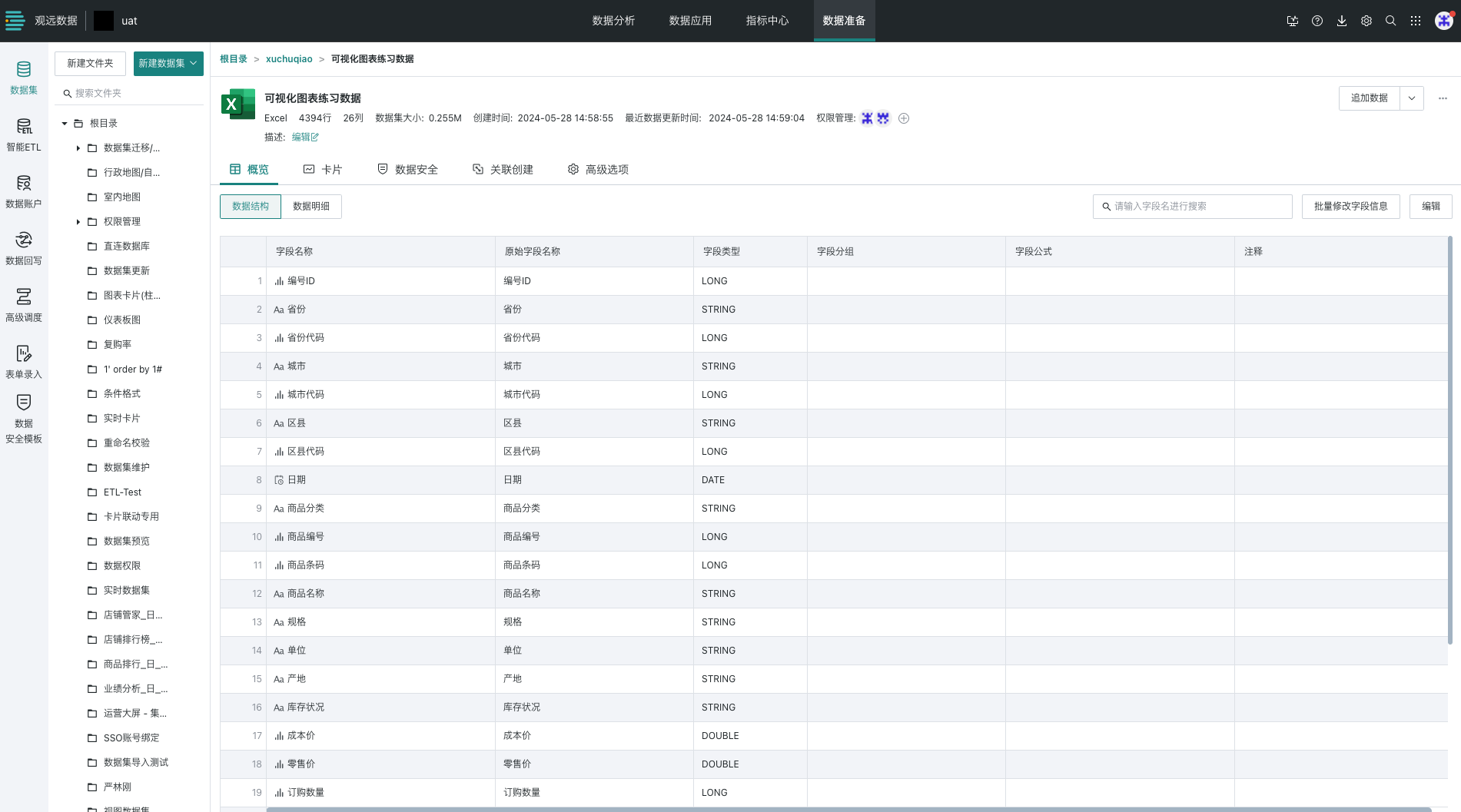Click the field name search input
This screenshot has height=812, width=1461.
click(1192, 206)
